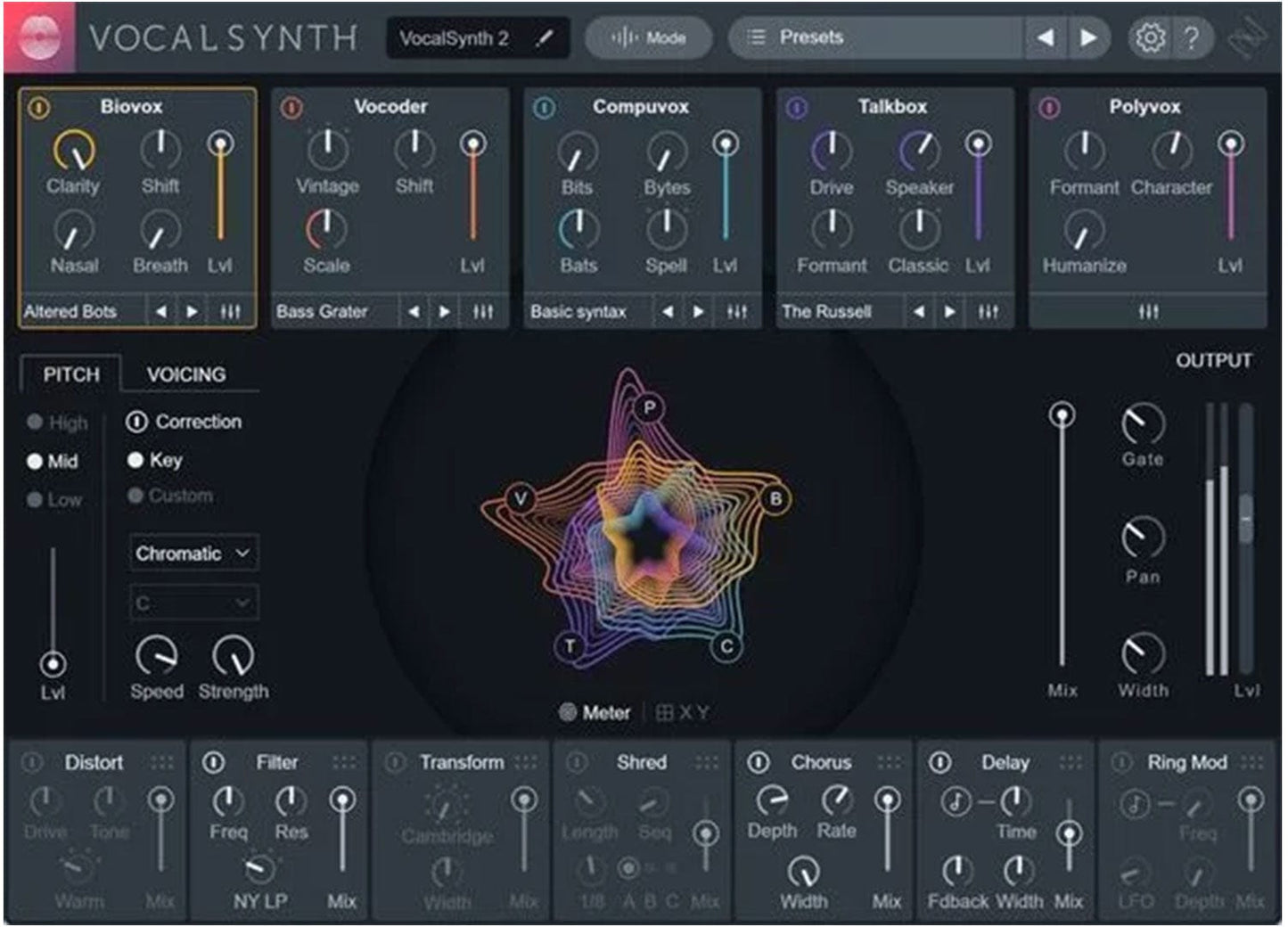Open the Chromatic scale dropdown
This screenshot has width=1288, height=927.
point(194,554)
